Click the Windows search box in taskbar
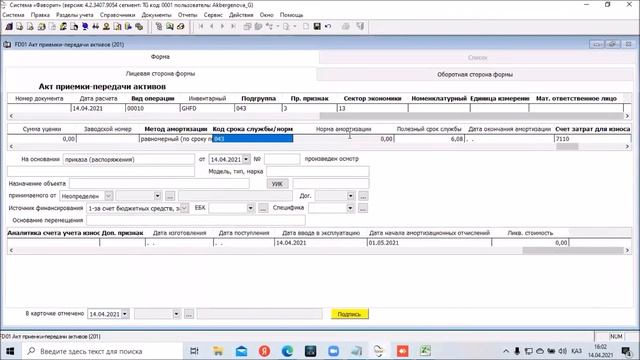The width and height of the screenshot is (640, 360). [102, 351]
